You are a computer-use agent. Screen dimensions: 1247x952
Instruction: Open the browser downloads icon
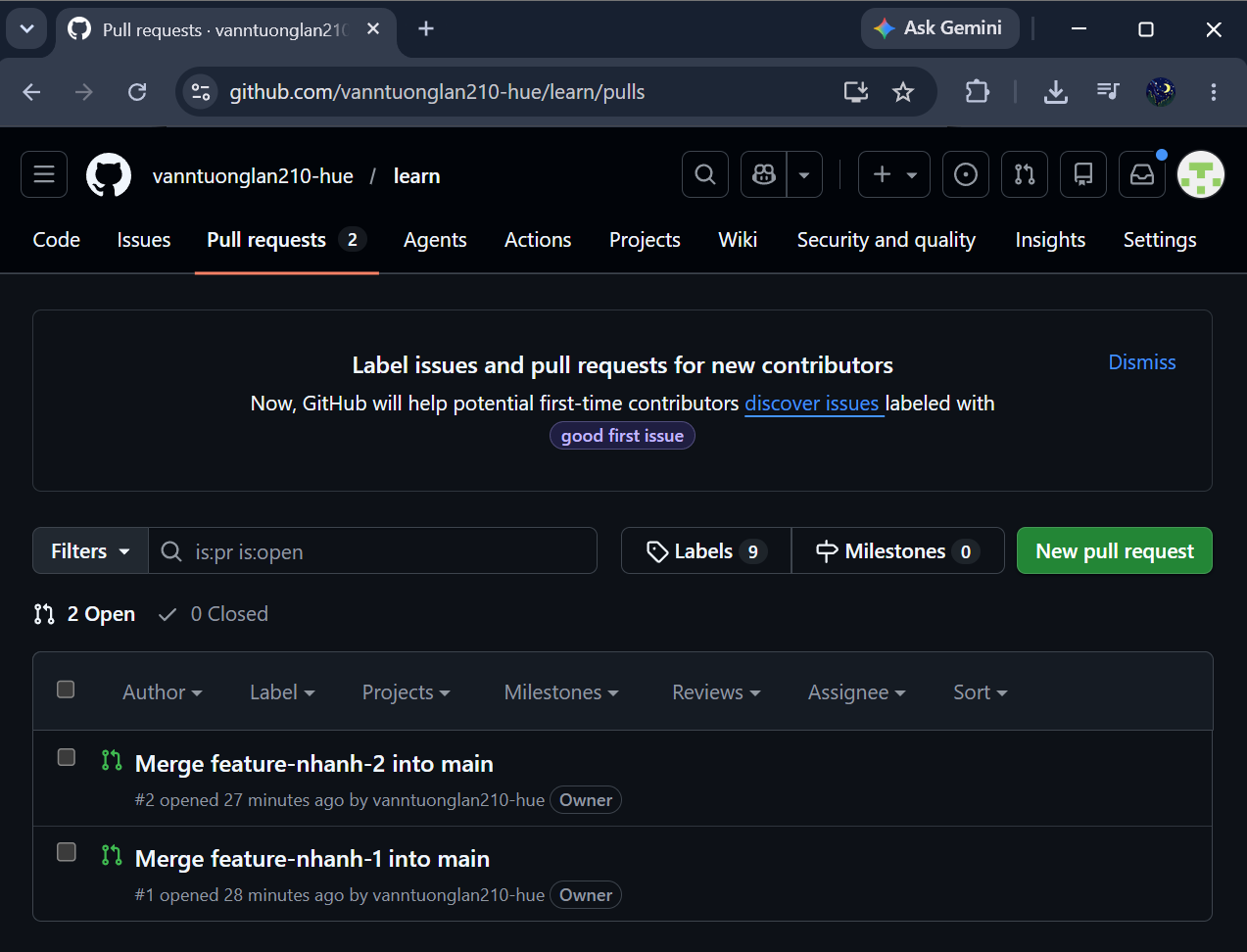(x=1056, y=92)
